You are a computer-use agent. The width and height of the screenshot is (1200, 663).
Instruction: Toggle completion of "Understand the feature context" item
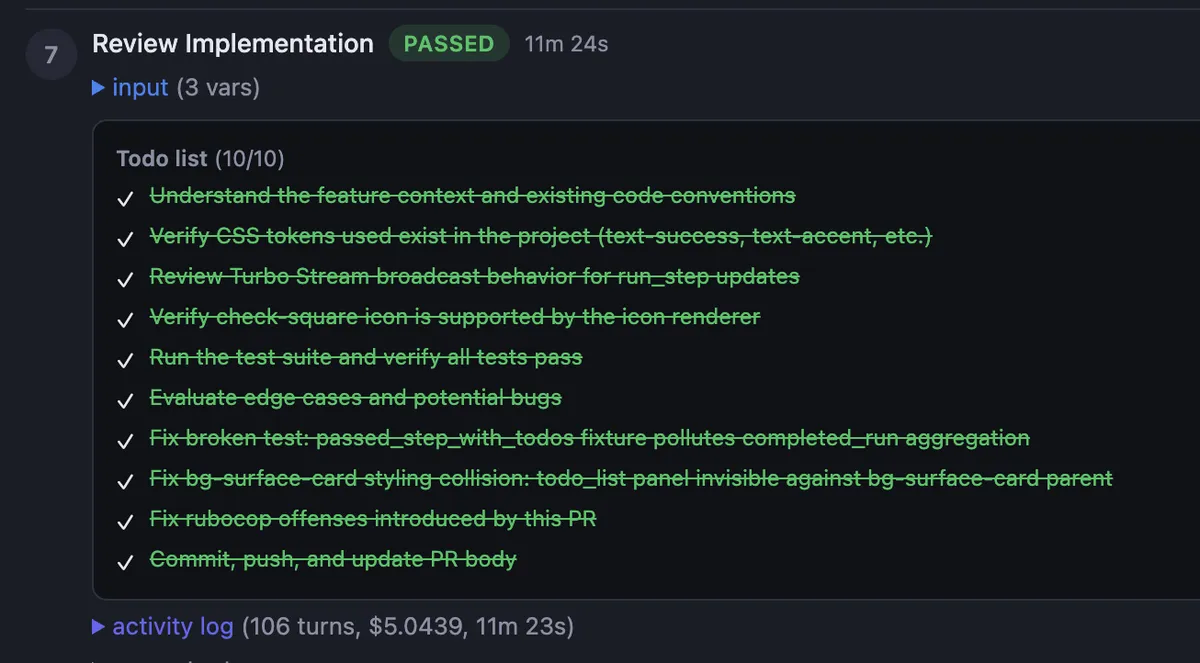(x=125, y=198)
